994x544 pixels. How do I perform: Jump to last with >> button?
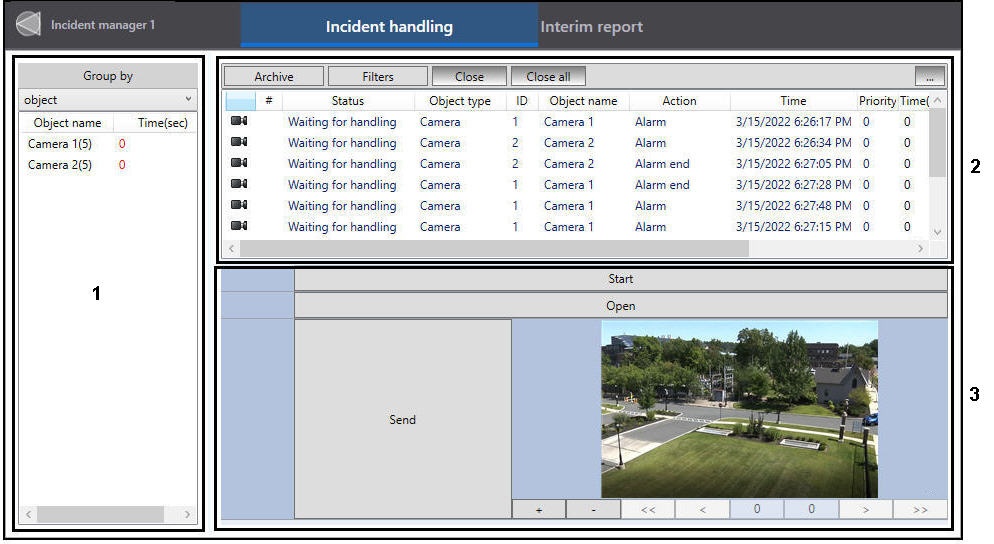click(x=920, y=509)
